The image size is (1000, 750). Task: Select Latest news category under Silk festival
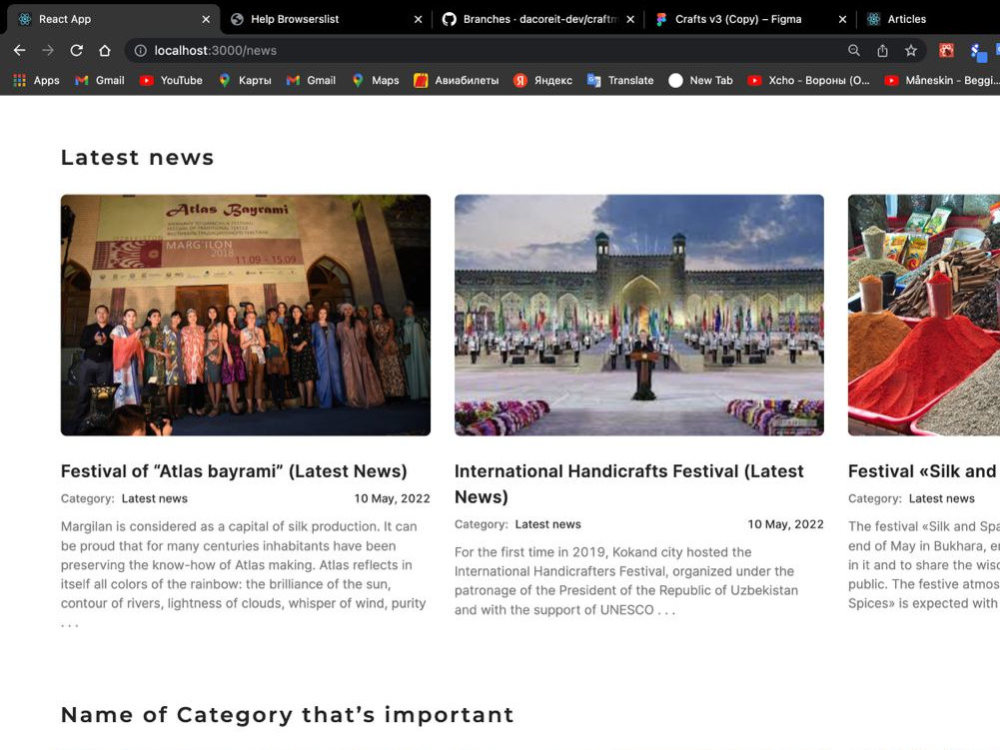(941, 499)
